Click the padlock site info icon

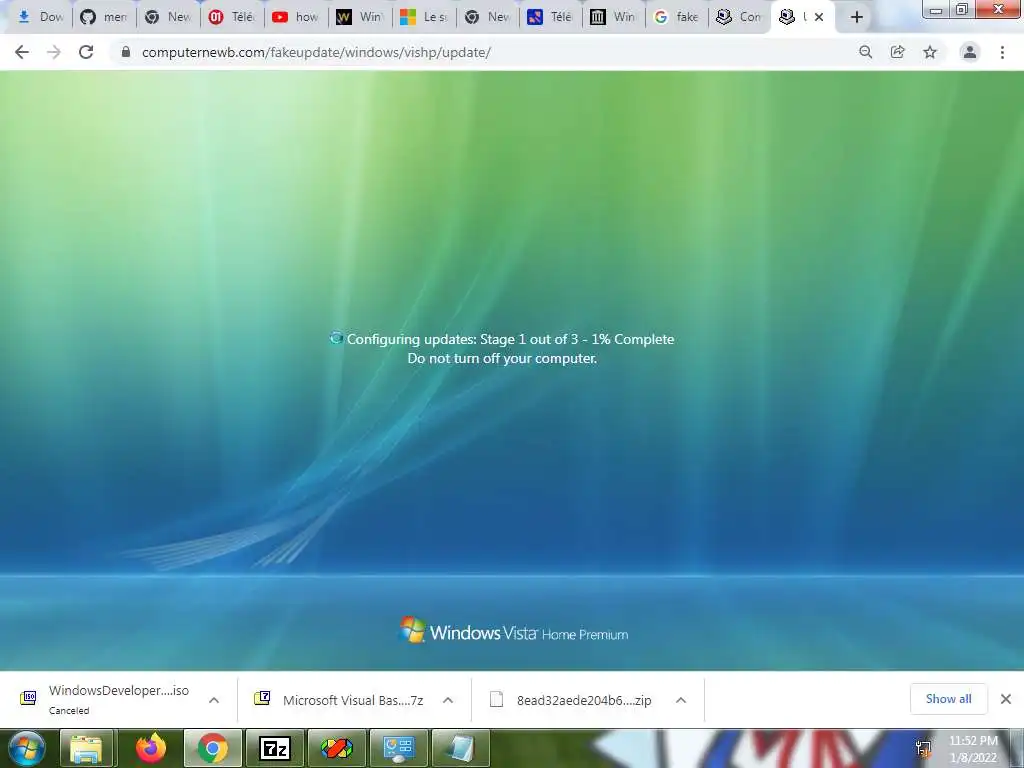click(126, 52)
